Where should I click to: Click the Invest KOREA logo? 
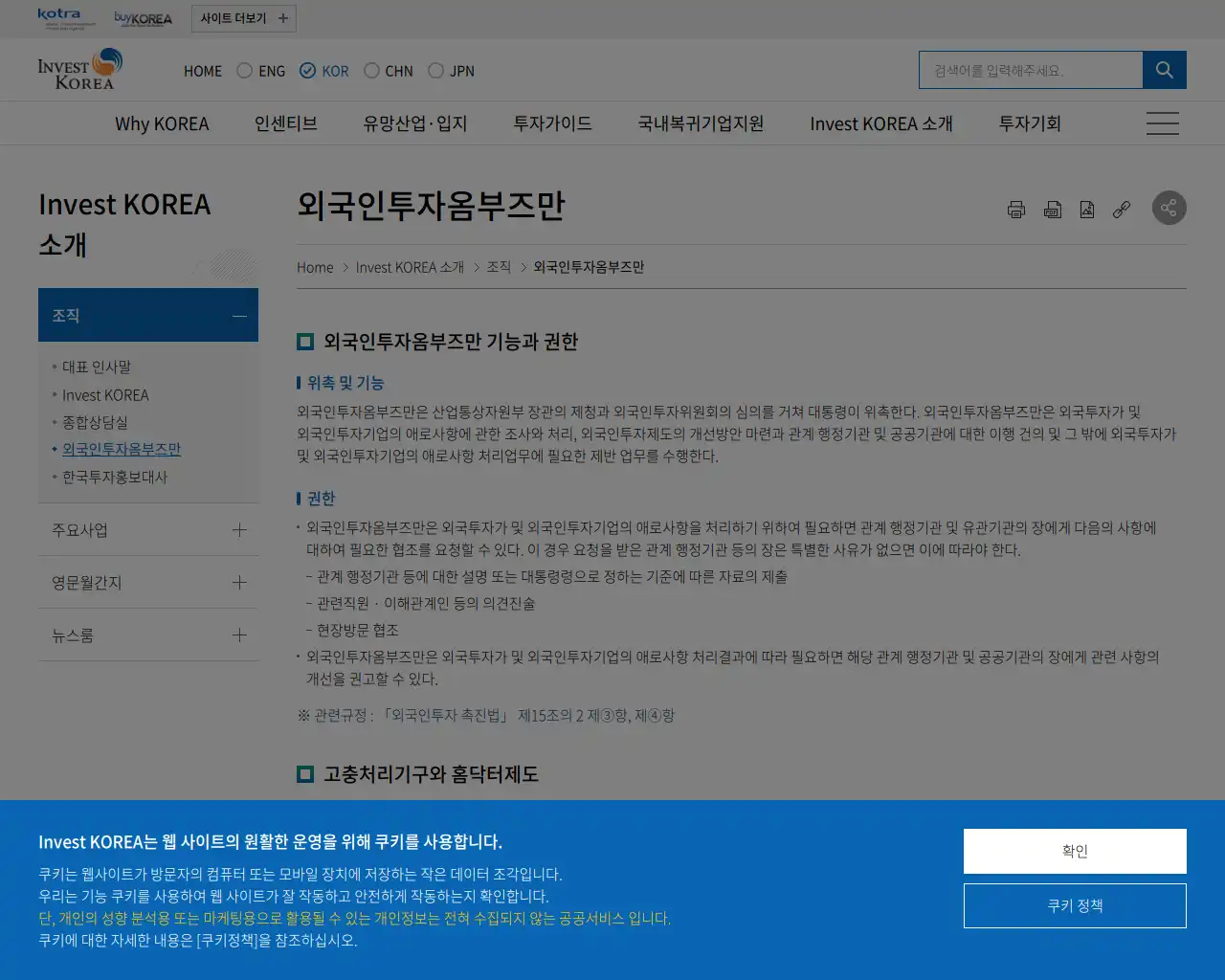[79, 69]
